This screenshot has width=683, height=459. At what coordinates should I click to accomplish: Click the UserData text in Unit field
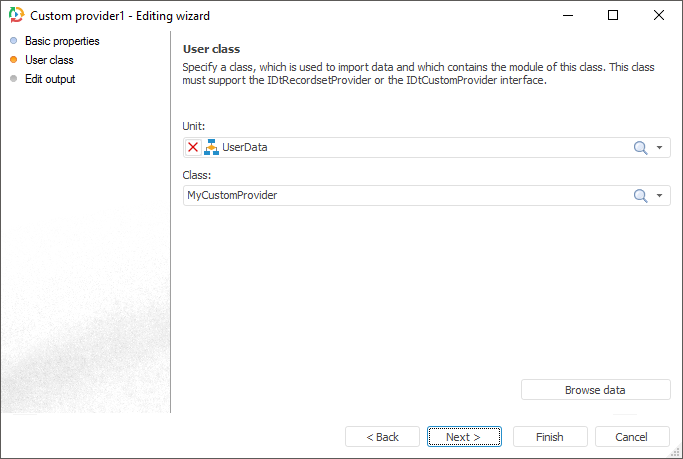point(245,148)
